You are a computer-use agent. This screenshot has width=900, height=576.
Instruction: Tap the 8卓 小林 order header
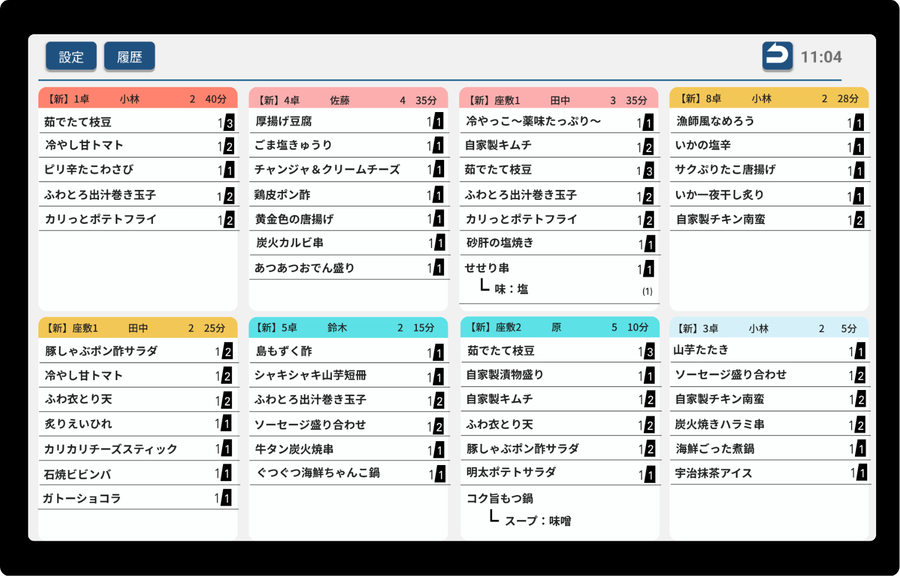click(769, 98)
